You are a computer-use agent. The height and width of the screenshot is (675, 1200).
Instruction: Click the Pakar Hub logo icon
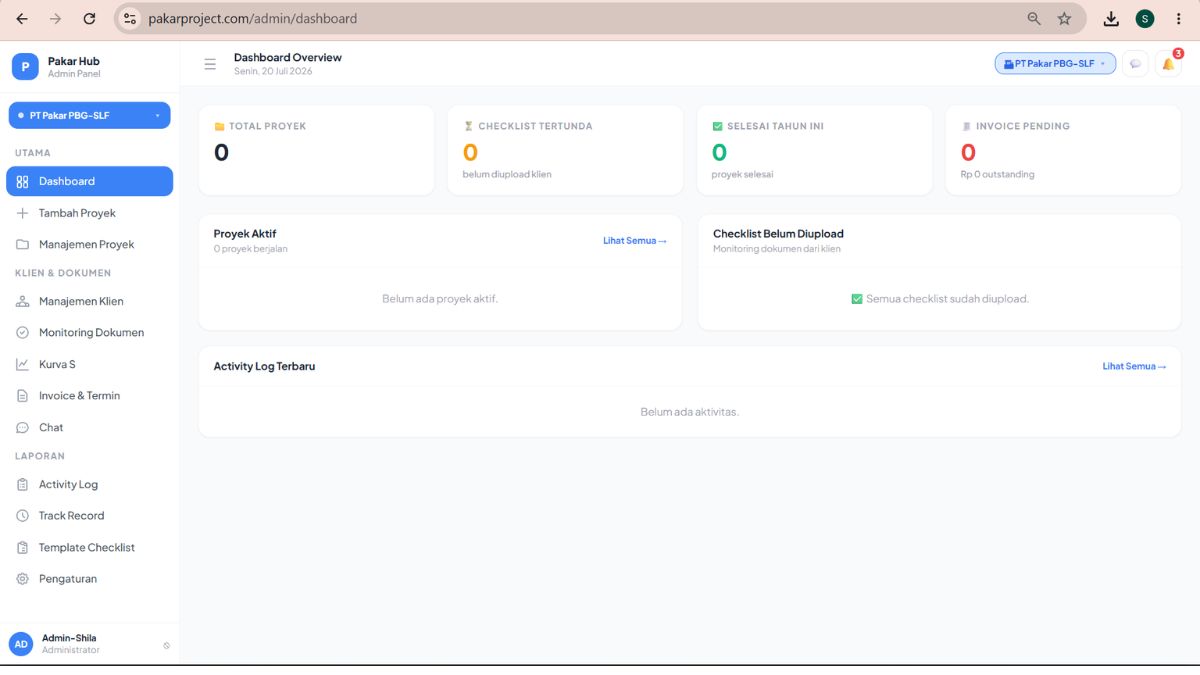coord(25,66)
